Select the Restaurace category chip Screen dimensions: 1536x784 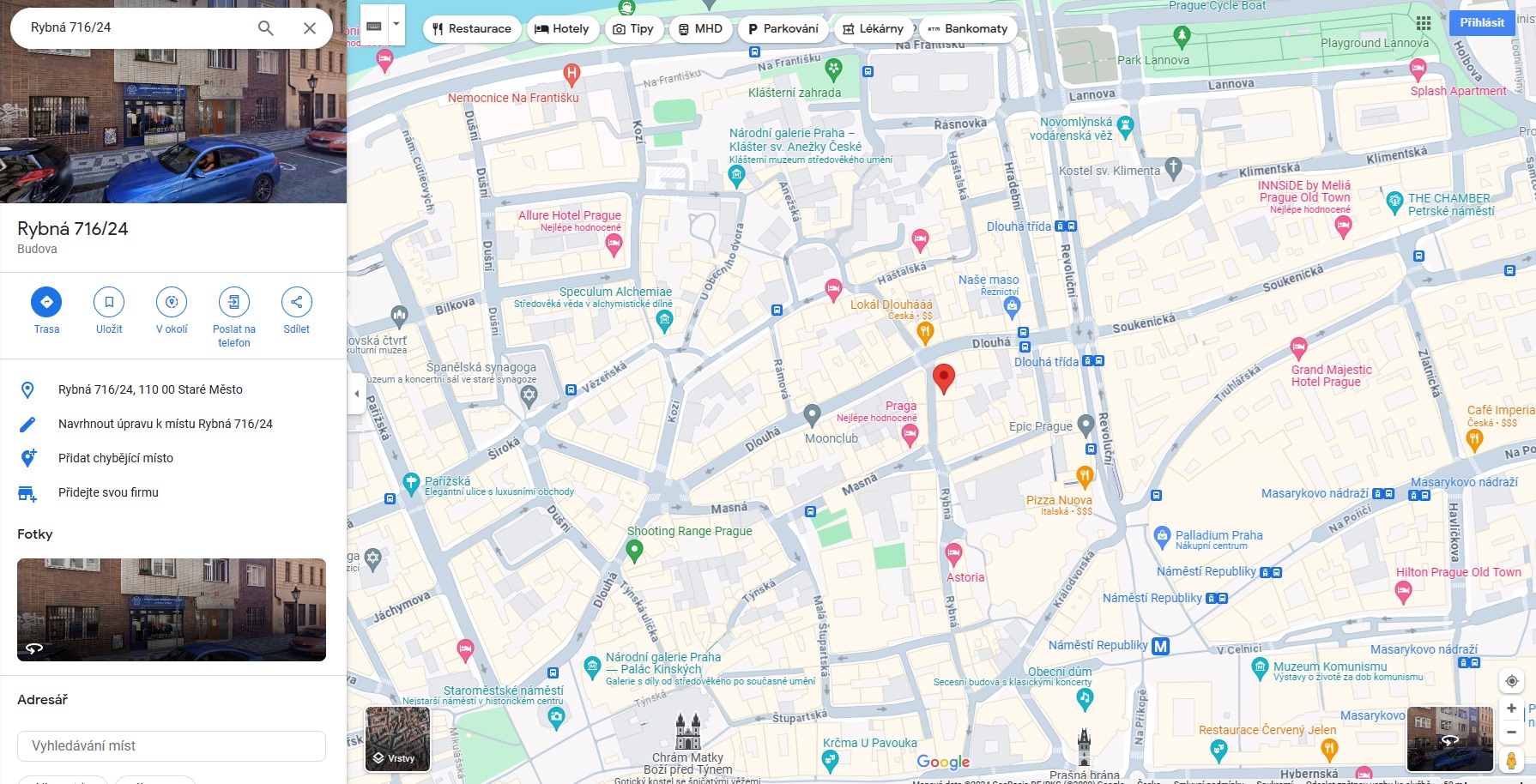(x=472, y=28)
